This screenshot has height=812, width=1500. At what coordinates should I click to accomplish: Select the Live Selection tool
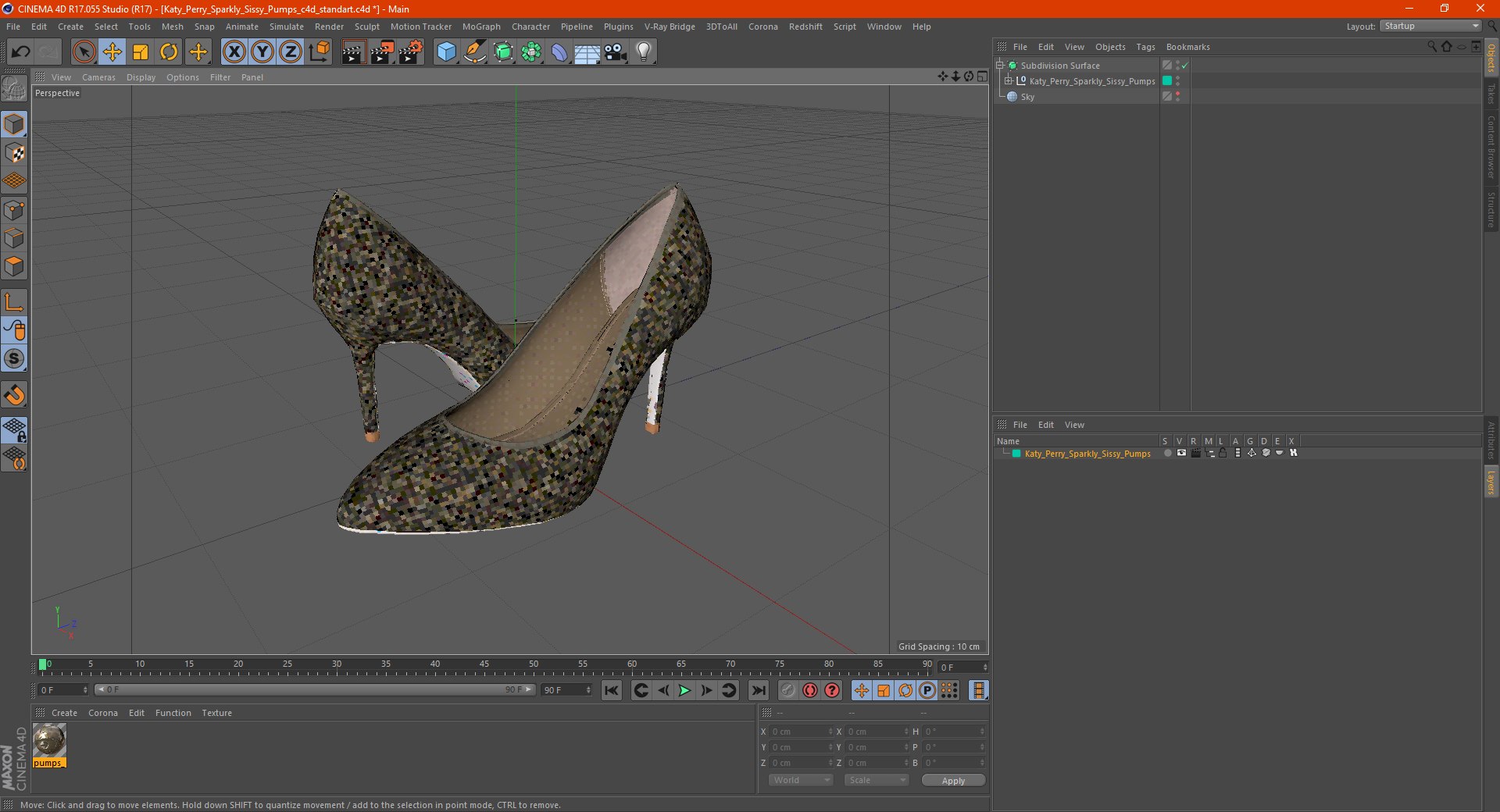84,52
